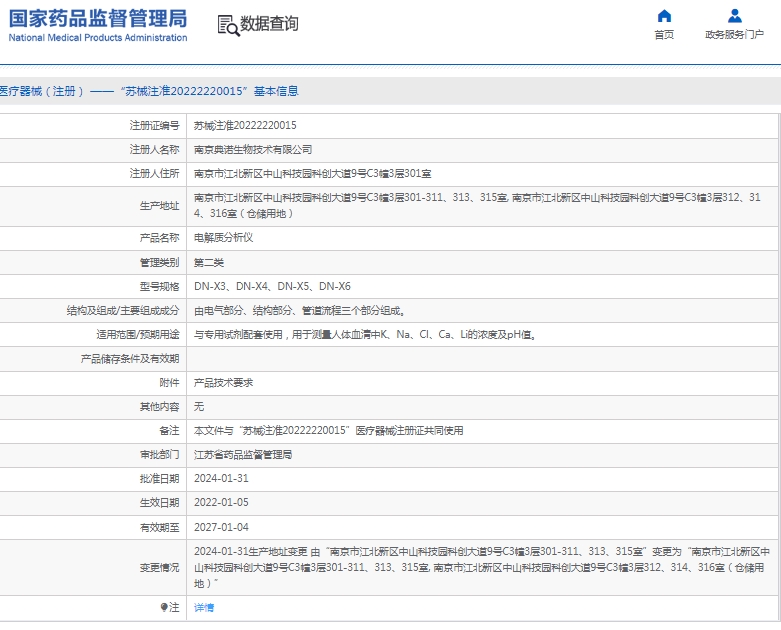781x630 pixels.
Task: Click product name 电解质分析仪
Action: click(224, 238)
